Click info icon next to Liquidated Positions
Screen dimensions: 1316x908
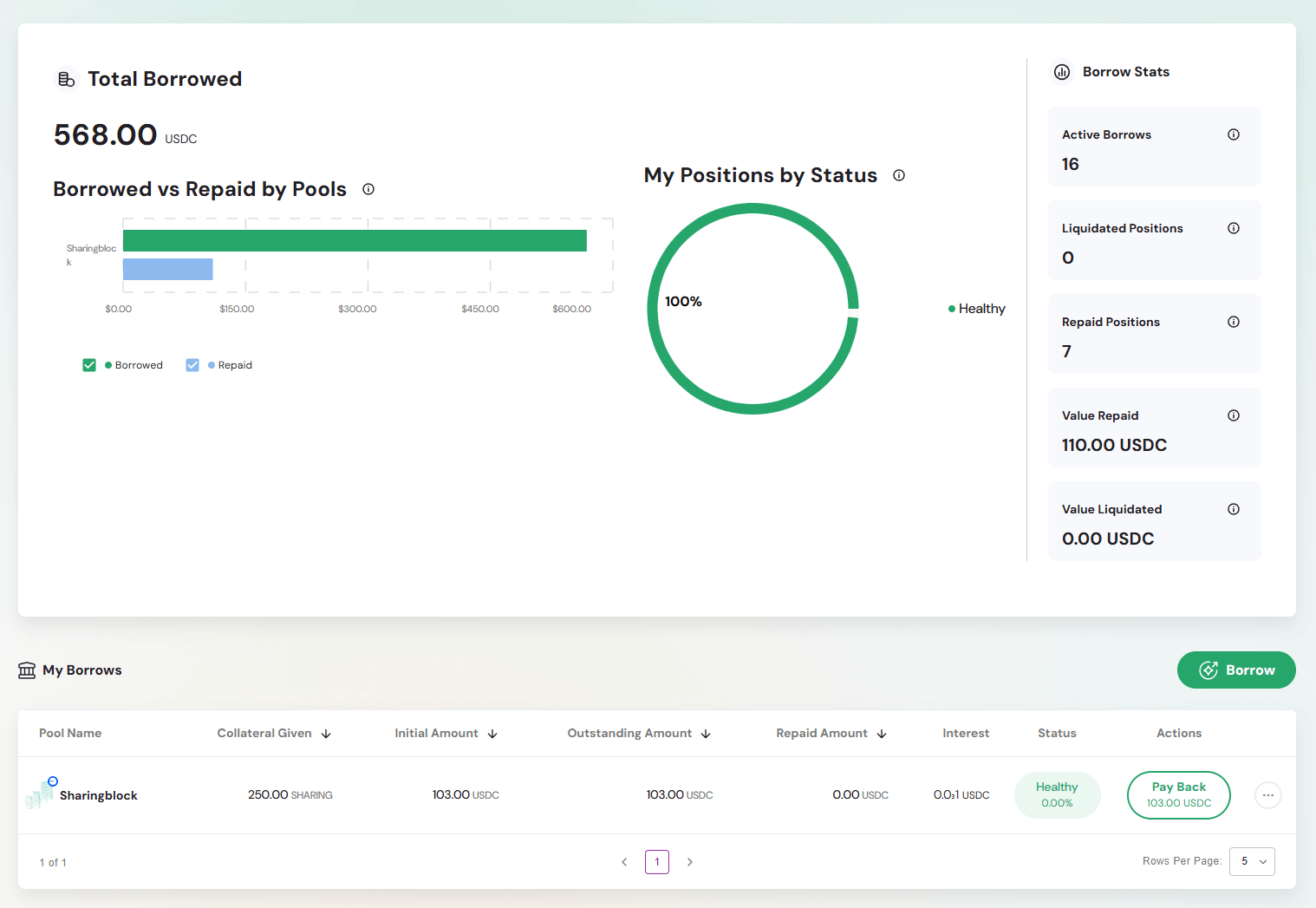pos(1233,228)
